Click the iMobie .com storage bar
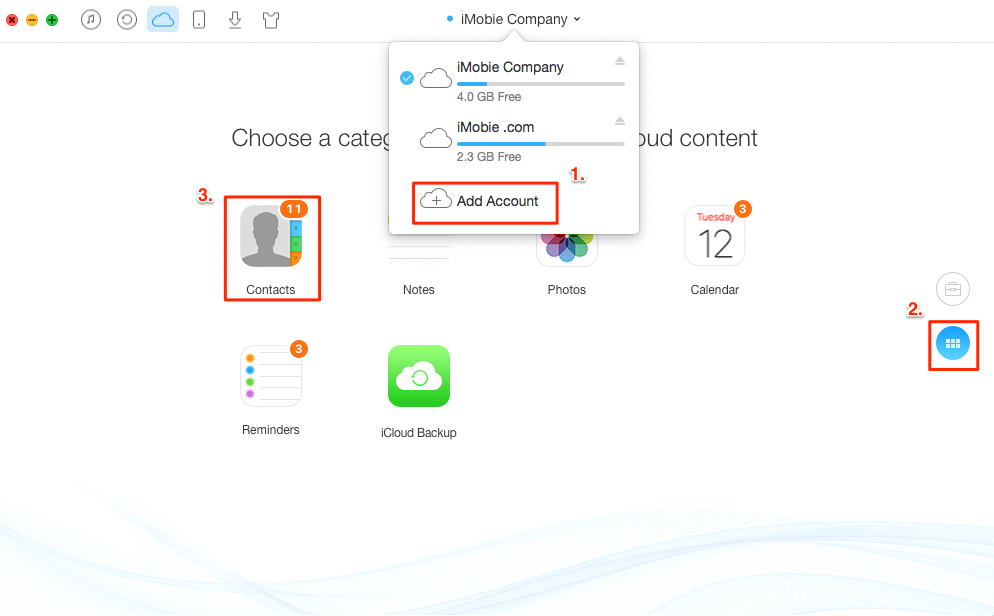The height and width of the screenshot is (616, 994). (x=540, y=144)
